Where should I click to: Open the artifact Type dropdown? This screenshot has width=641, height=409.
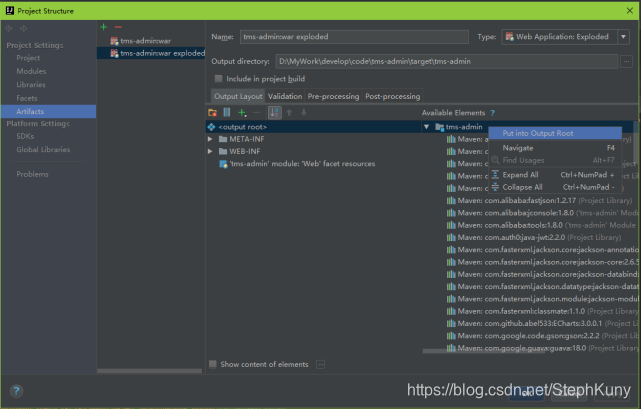623,37
